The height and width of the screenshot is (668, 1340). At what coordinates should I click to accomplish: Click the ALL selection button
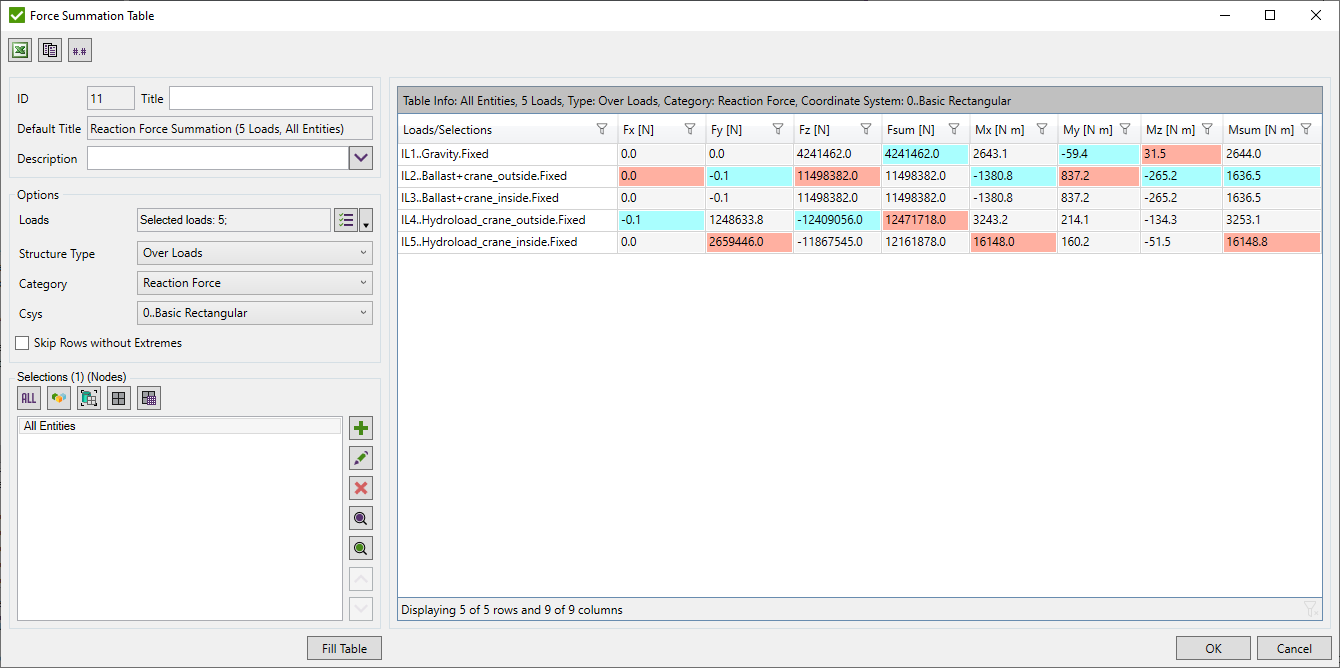tap(29, 398)
